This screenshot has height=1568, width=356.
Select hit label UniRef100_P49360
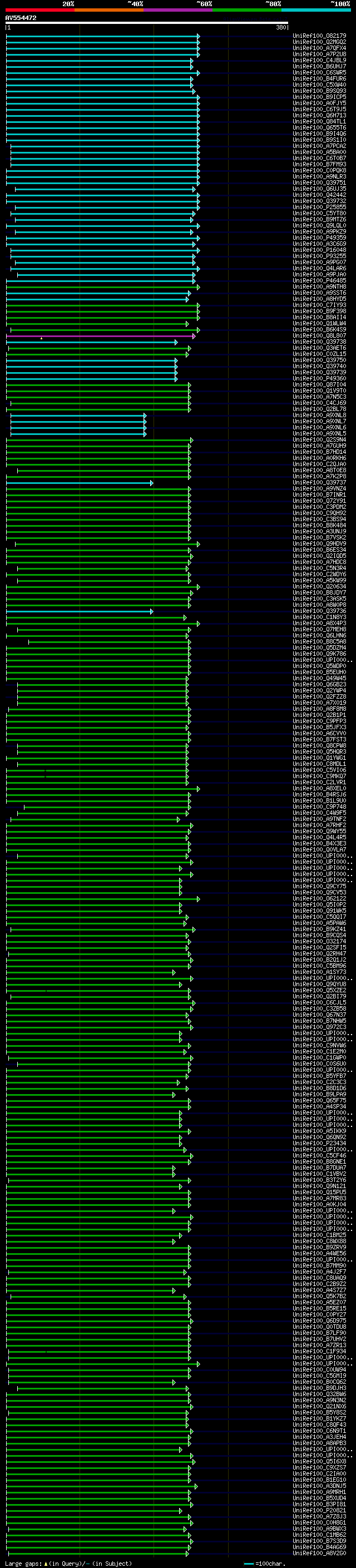pyautogui.click(x=319, y=379)
